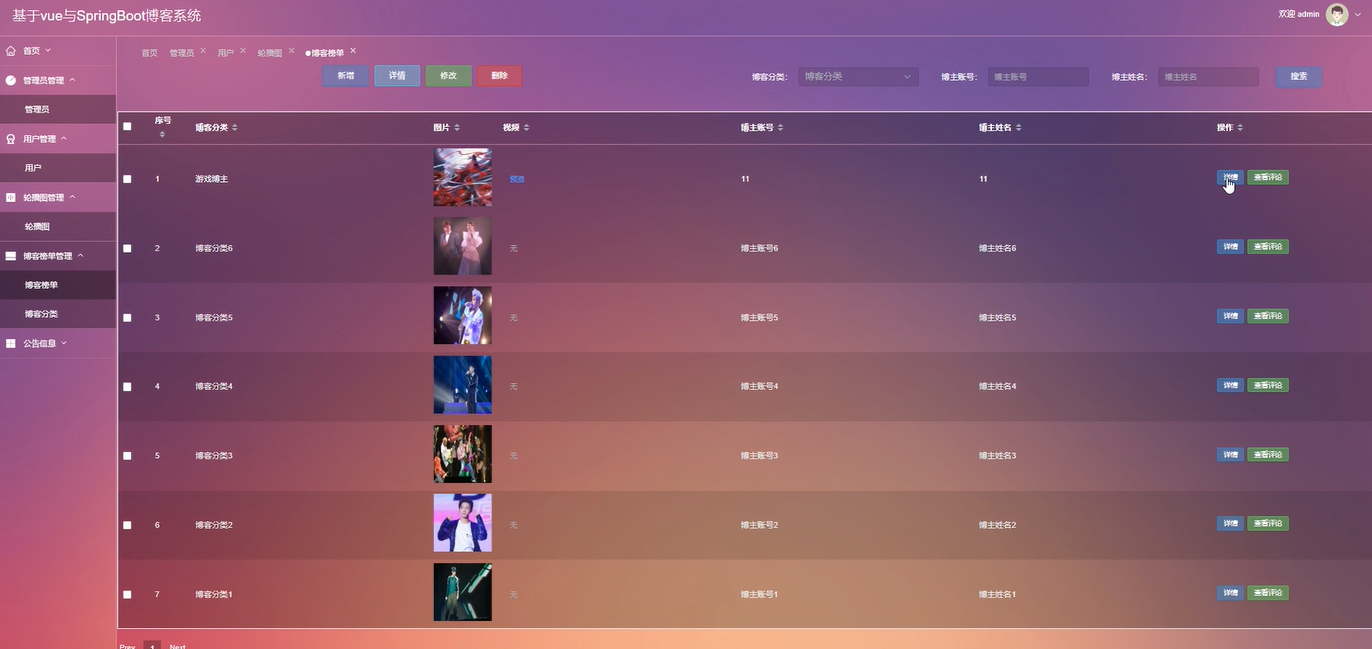Open the admin avatar at top right
Viewport: 1372px width, 649px height.
(x=1337, y=14)
